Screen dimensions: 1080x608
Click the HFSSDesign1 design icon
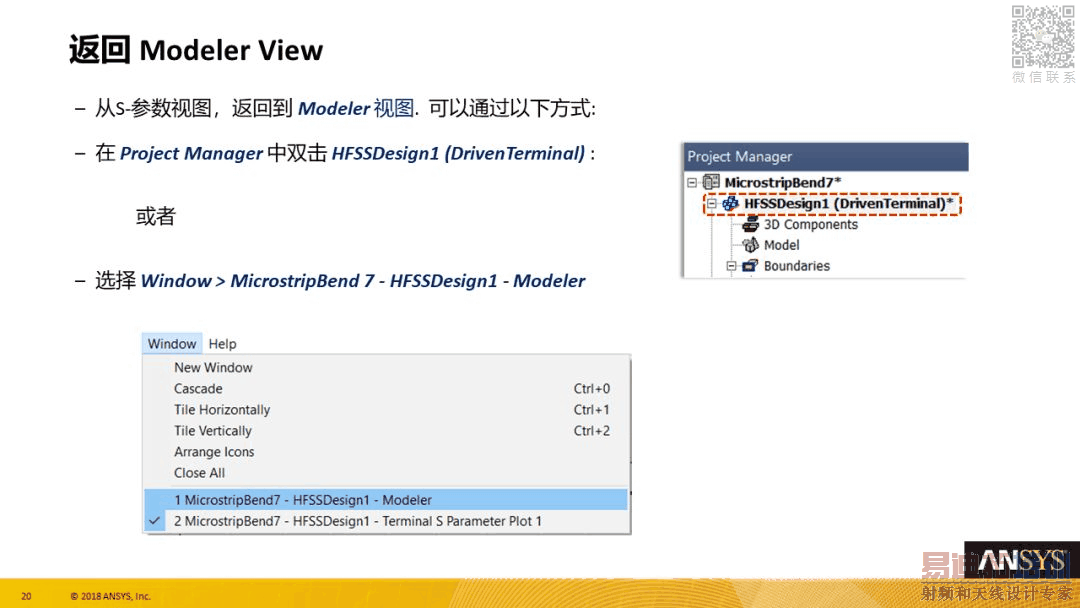coord(730,203)
